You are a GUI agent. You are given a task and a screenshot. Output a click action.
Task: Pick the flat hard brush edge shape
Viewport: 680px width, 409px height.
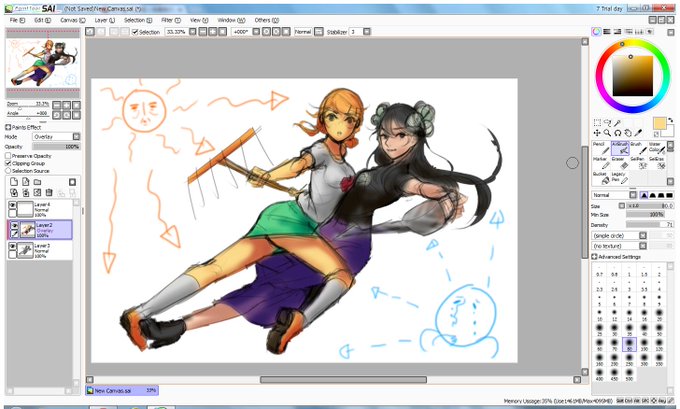point(670,195)
